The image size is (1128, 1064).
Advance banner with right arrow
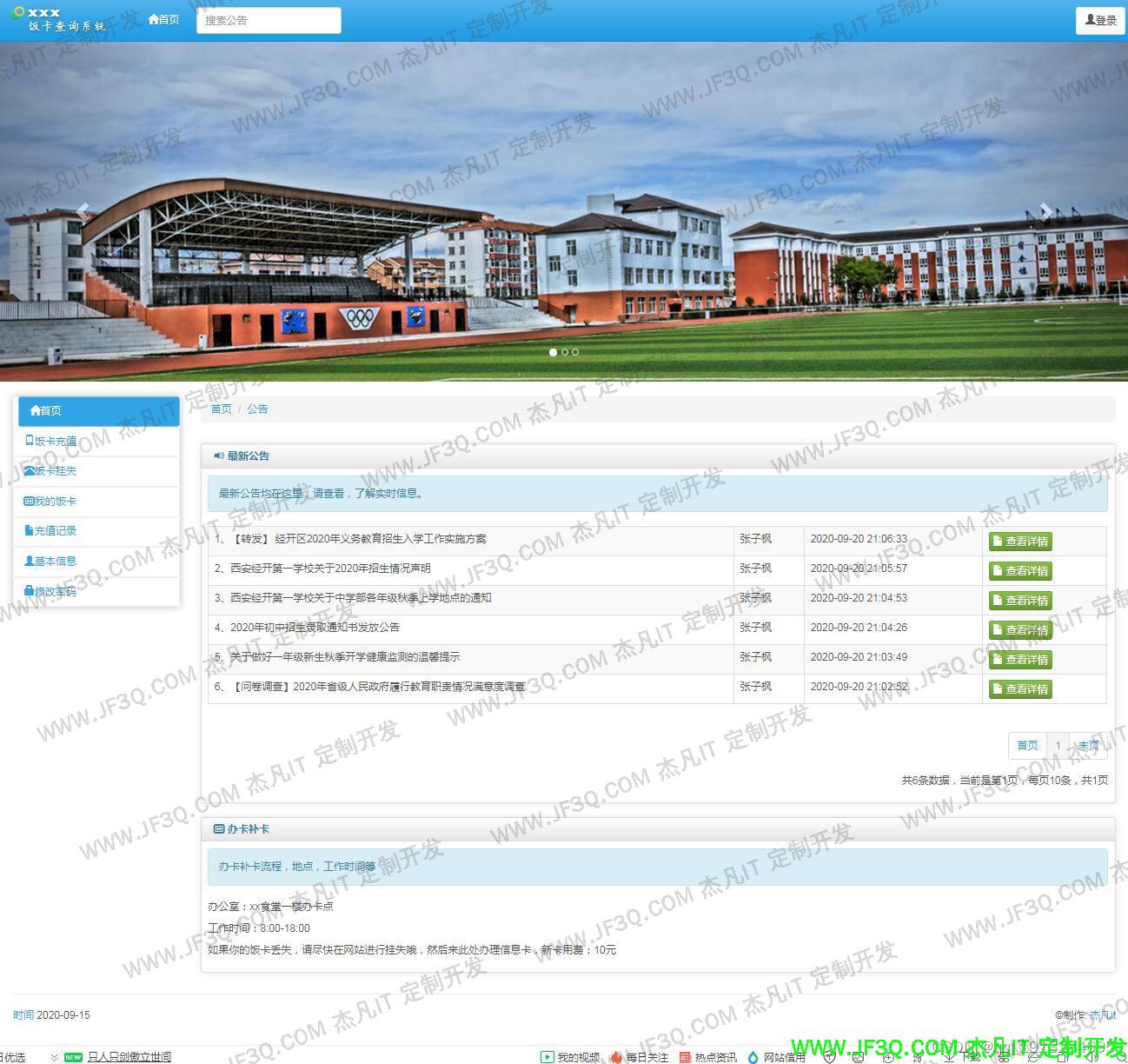[x=1045, y=210]
